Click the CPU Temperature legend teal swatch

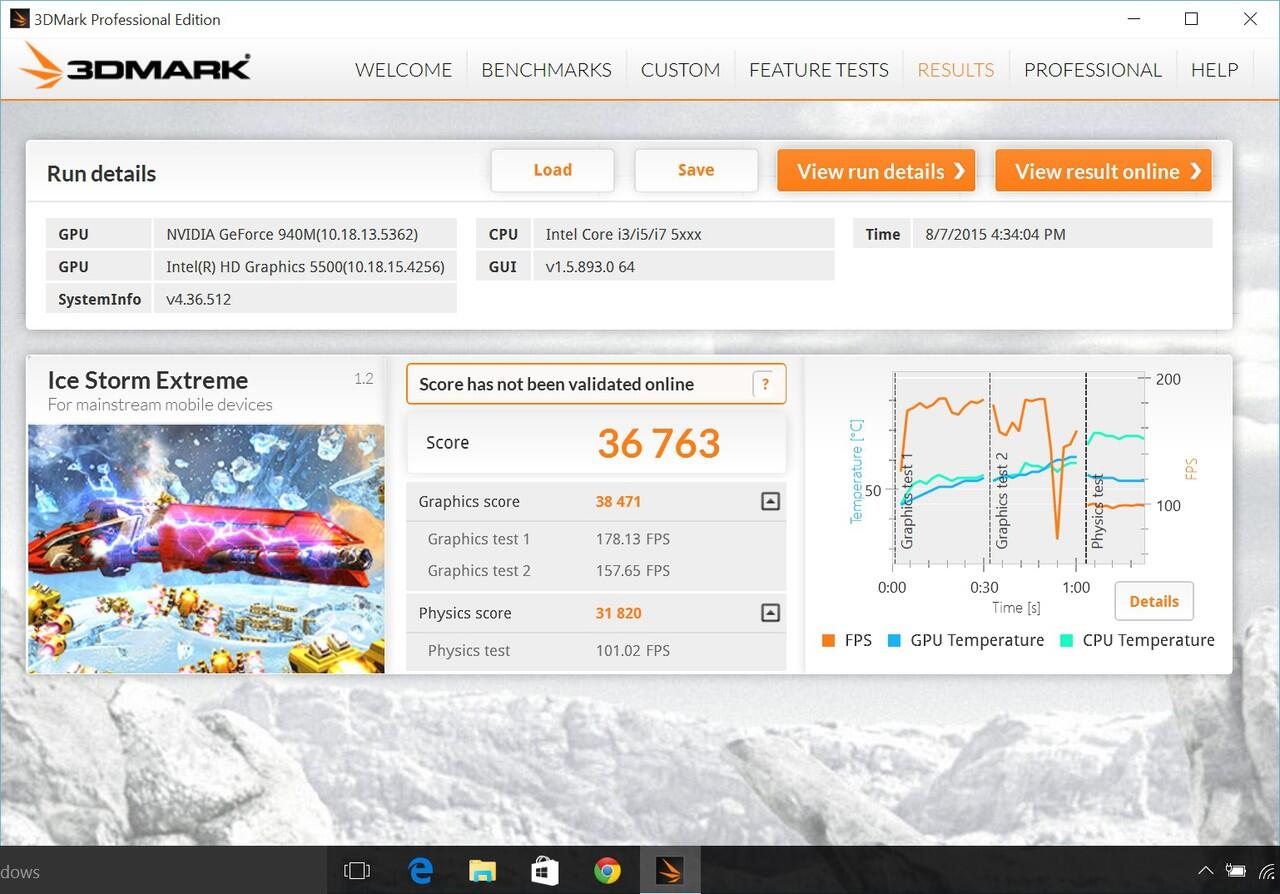[1067, 641]
